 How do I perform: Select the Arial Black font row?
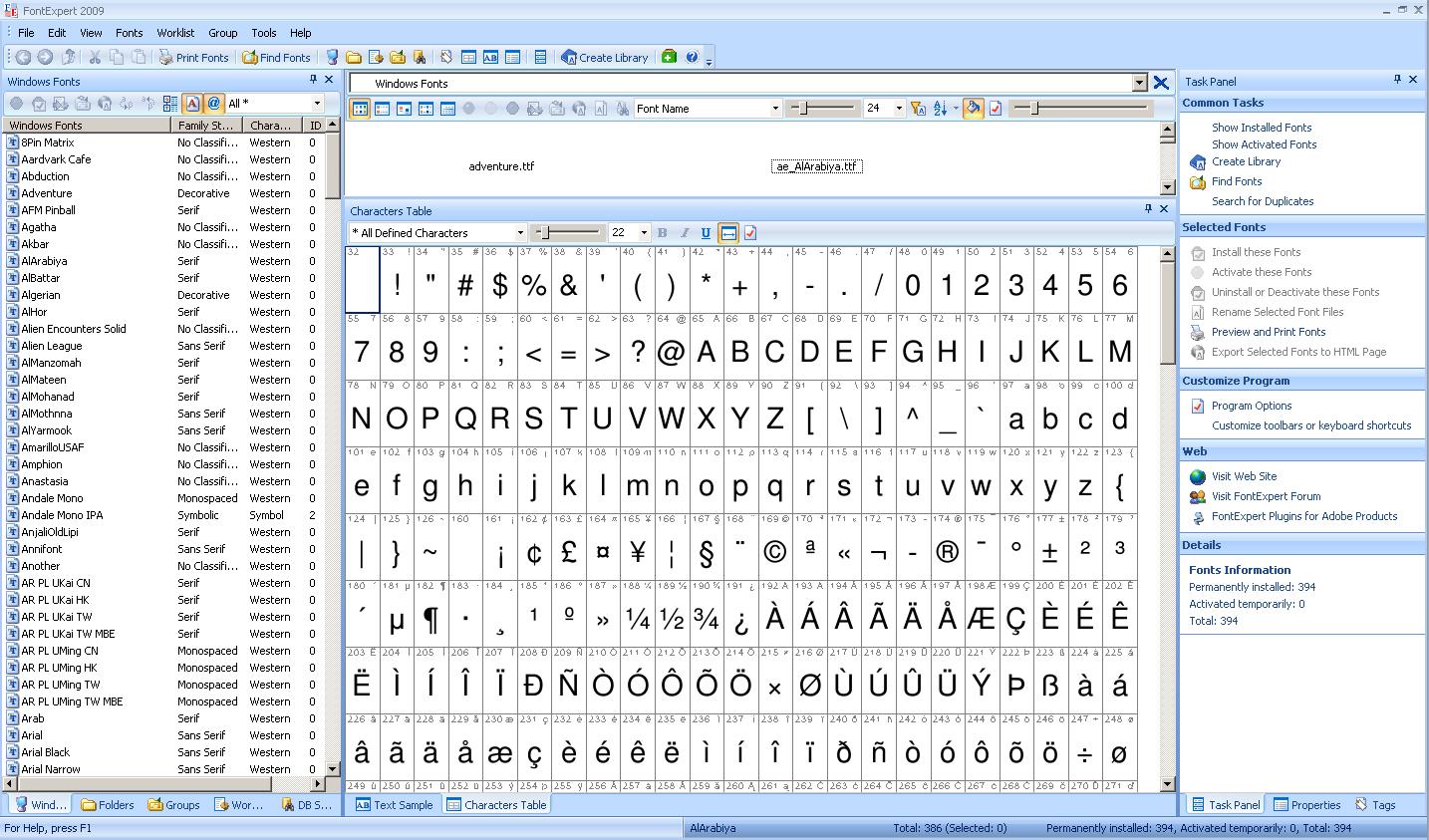pos(164,752)
